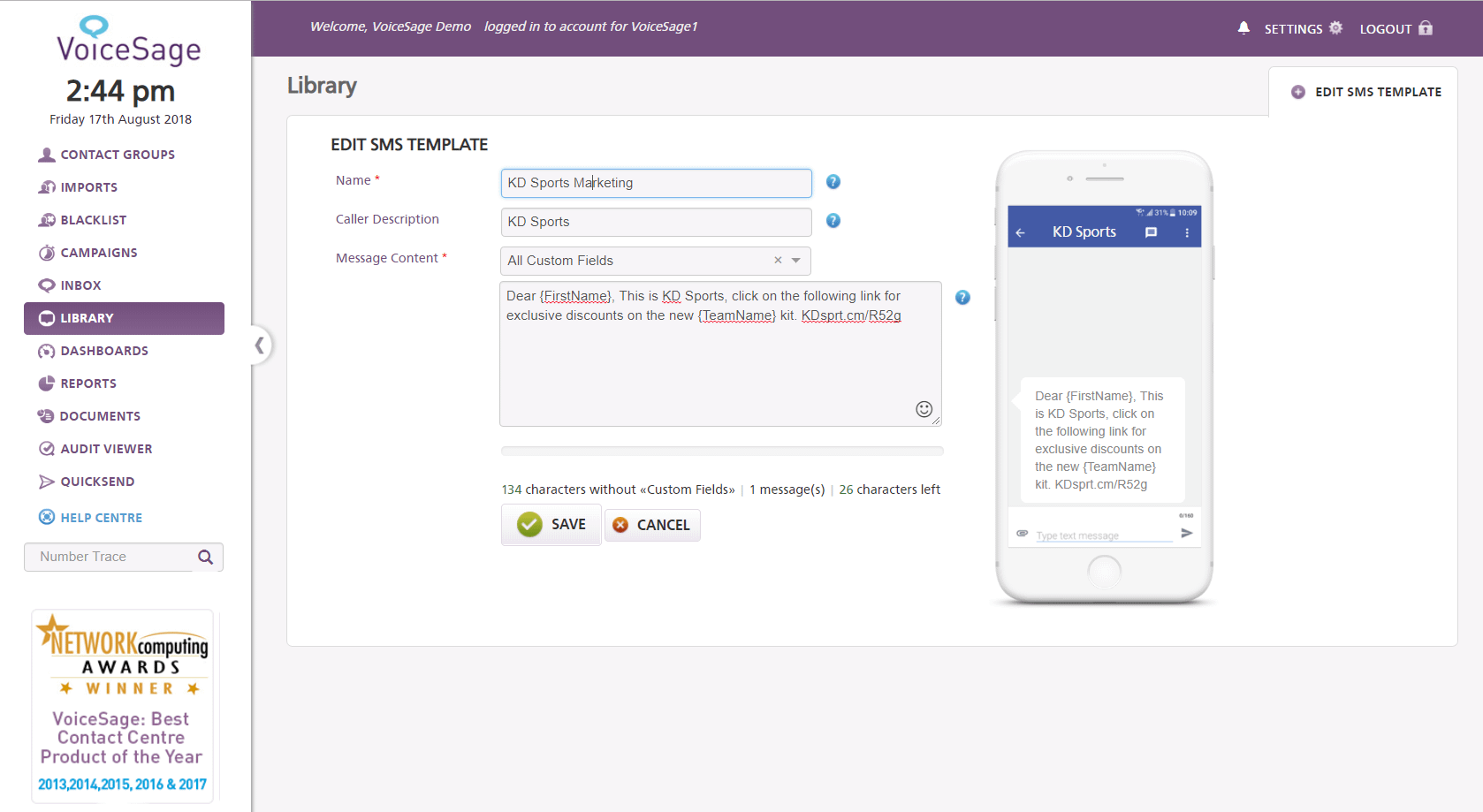
Task: Navigate to Campaigns
Action: click(x=98, y=252)
